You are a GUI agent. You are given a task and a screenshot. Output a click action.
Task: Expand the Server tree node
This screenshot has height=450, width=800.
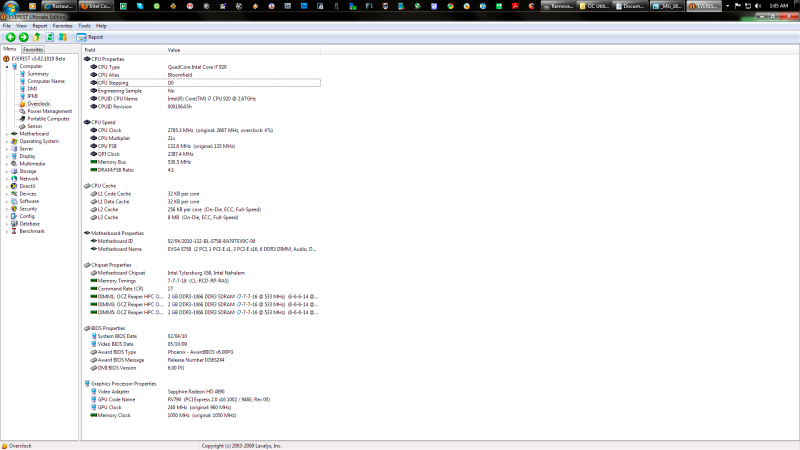pyautogui.click(x=7, y=149)
